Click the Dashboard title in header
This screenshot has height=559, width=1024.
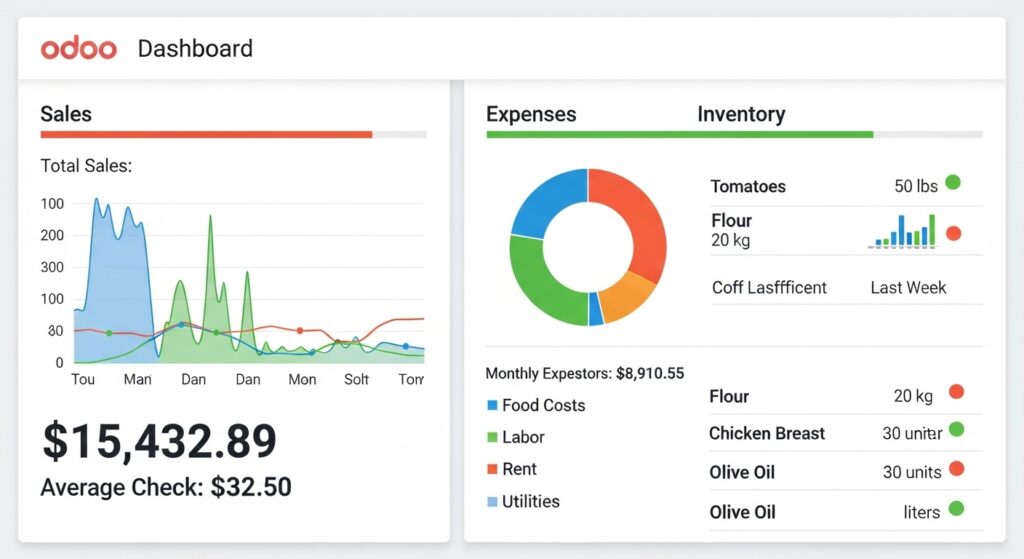coord(195,48)
